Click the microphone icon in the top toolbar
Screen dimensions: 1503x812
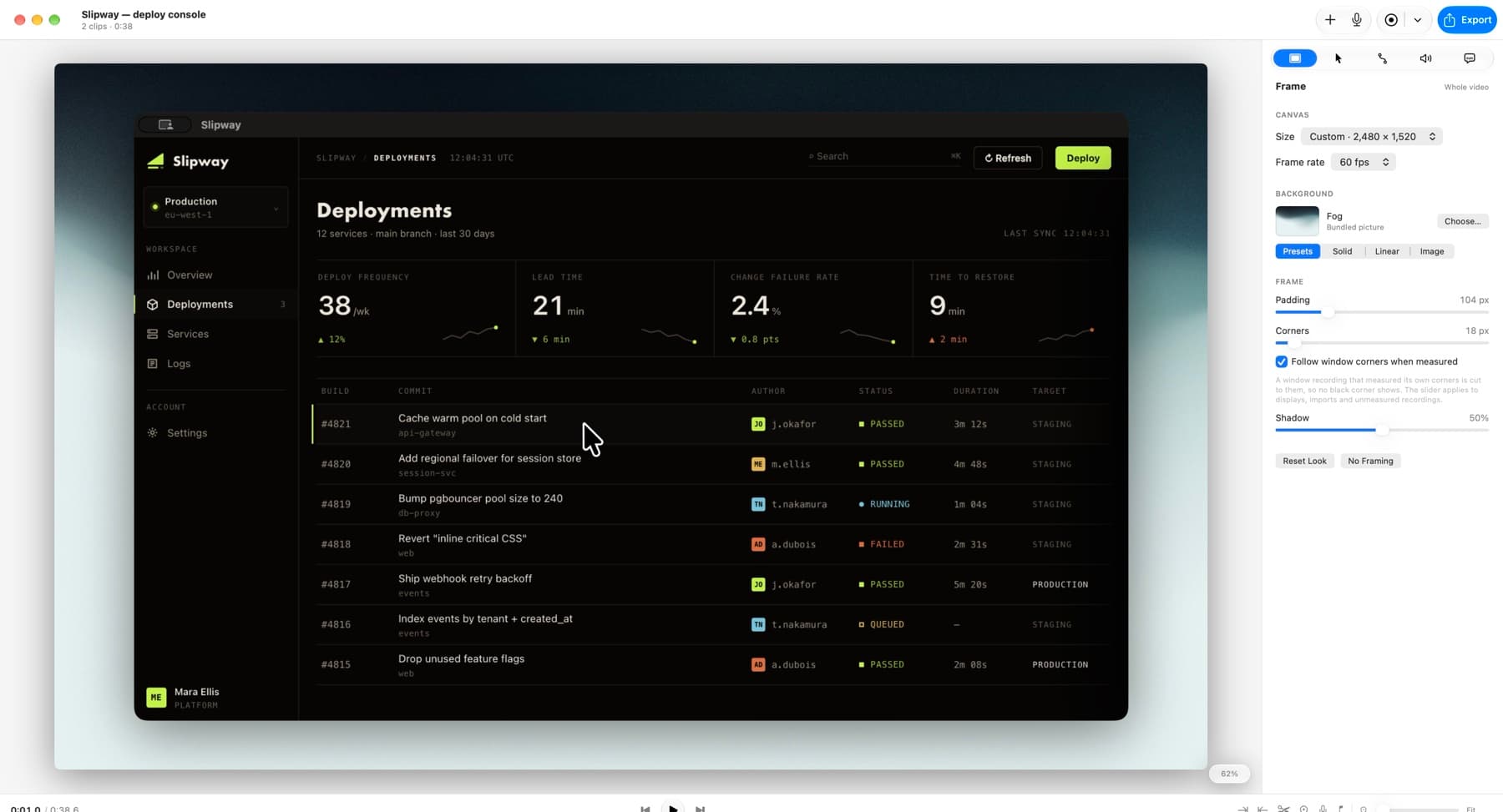click(x=1357, y=20)
